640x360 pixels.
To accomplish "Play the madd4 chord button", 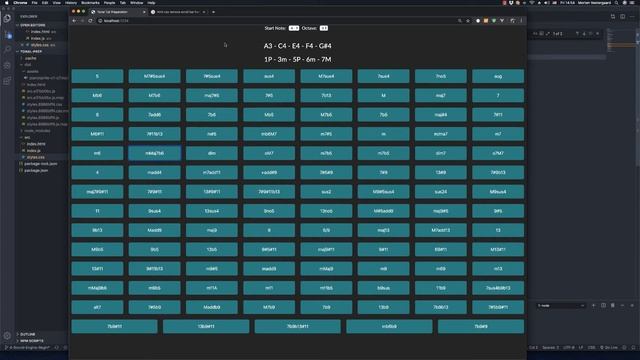I will [154, 172].
